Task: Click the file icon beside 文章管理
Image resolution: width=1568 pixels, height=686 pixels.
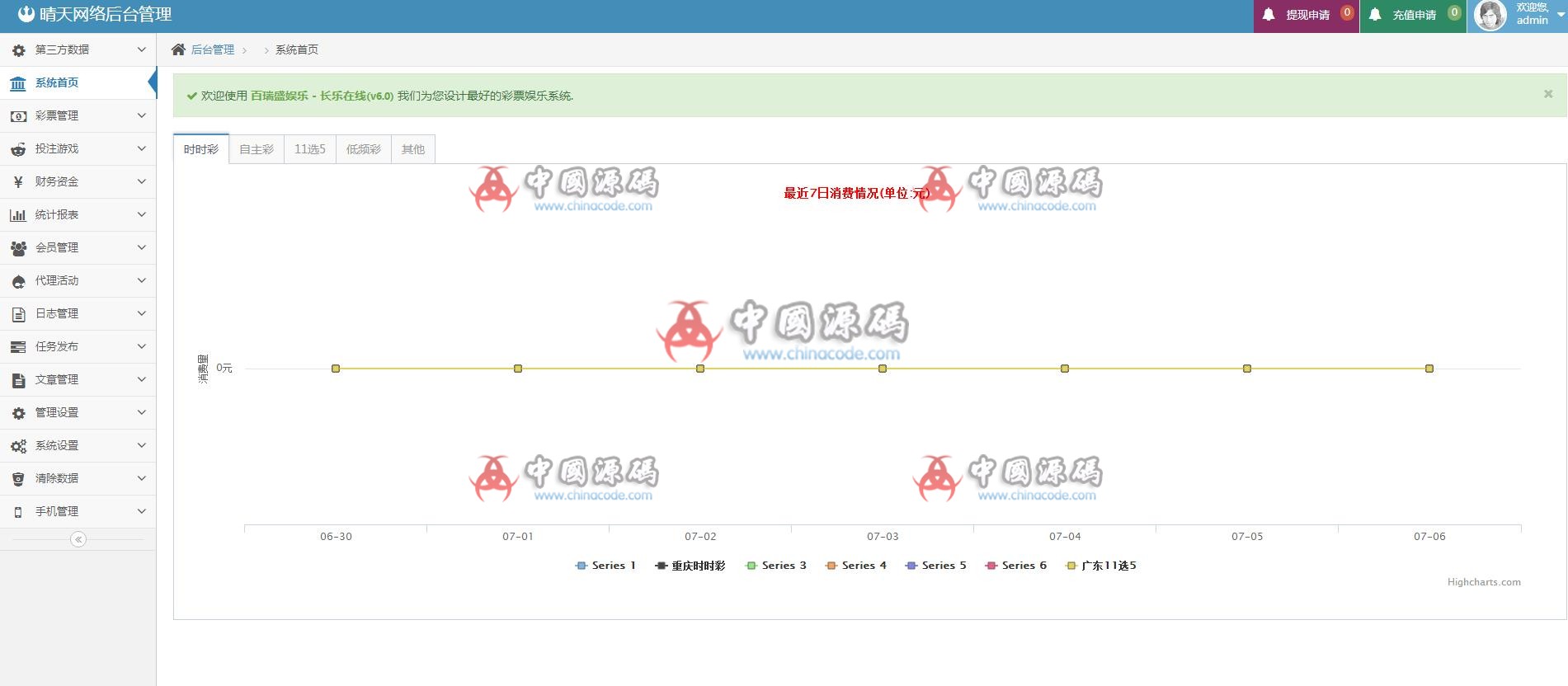Action: tap(18, 380)
